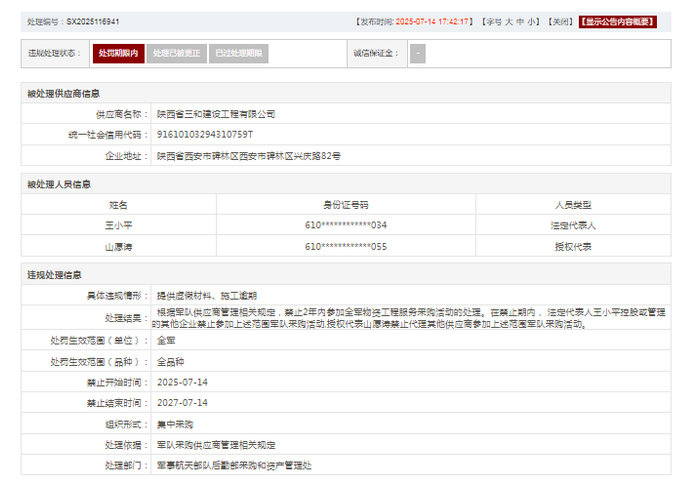Click ban start date 2025-07-14
The height and width of the screenshot is (485, 700).
[182, 383]
